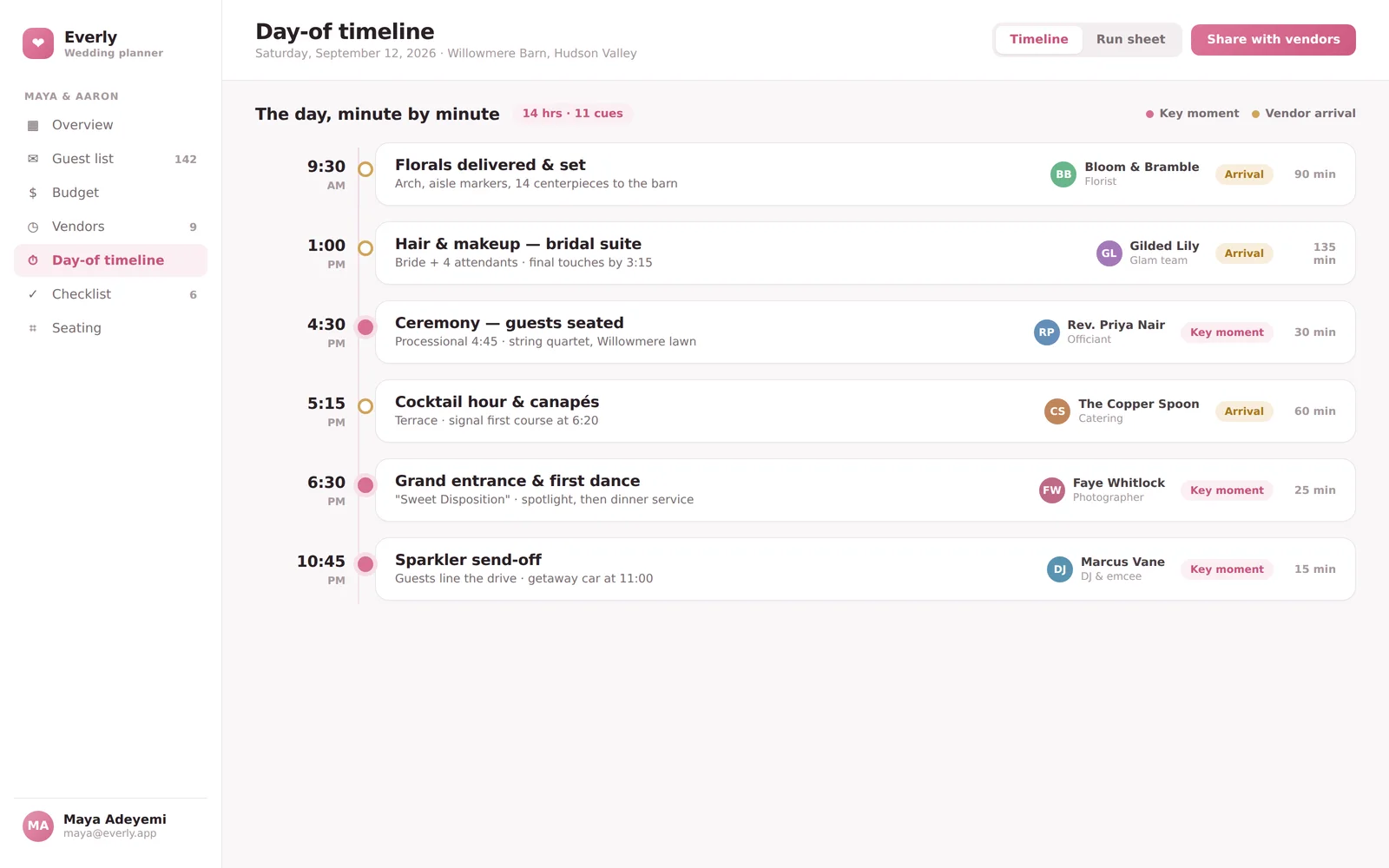Screen dimensions: 1389x868
Task: Click the Gilded Lily GL avatar
Action: coord(1109,253)
